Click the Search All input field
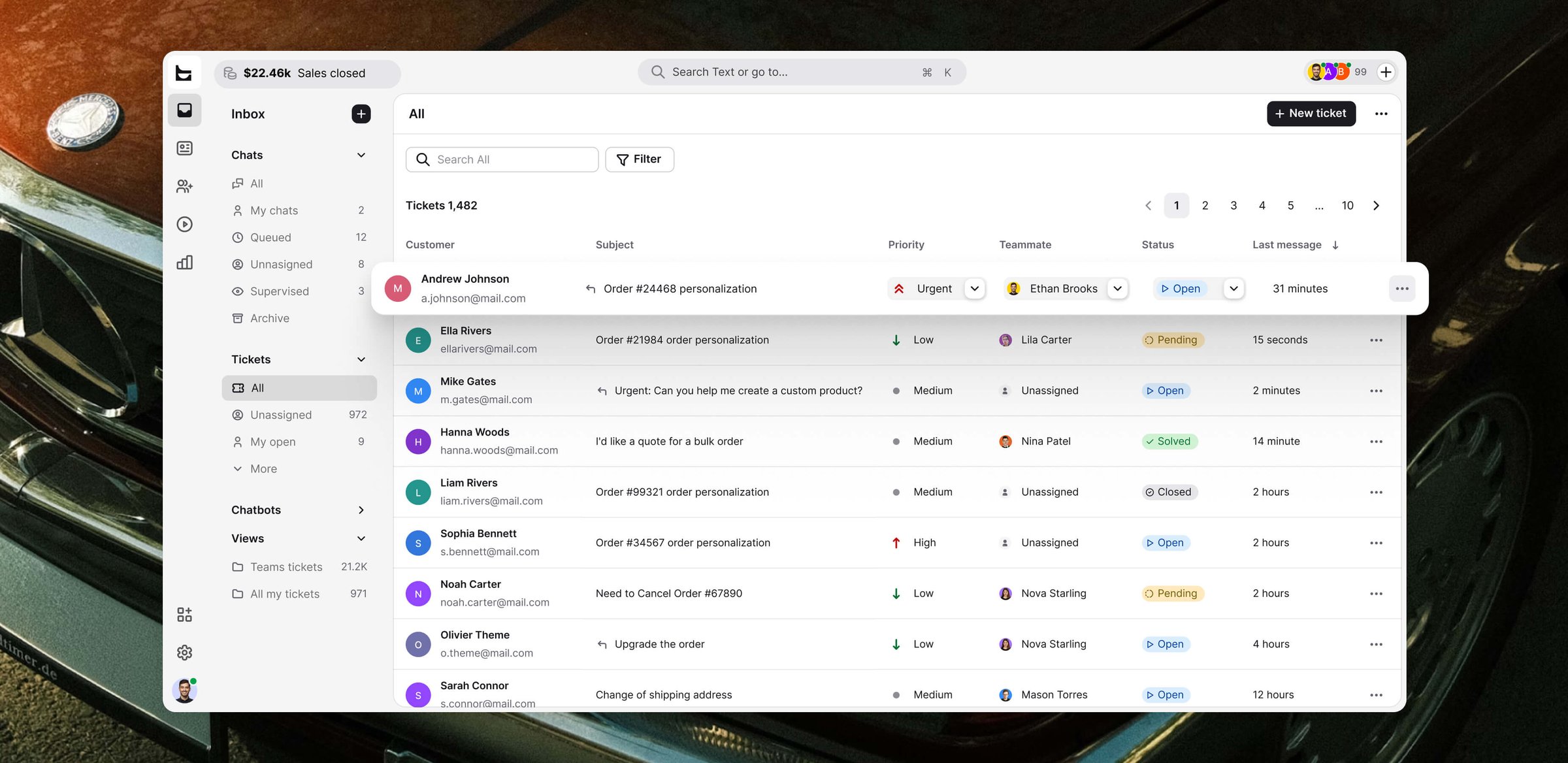Screen dimensions: 1568x763 coord(502,159)
